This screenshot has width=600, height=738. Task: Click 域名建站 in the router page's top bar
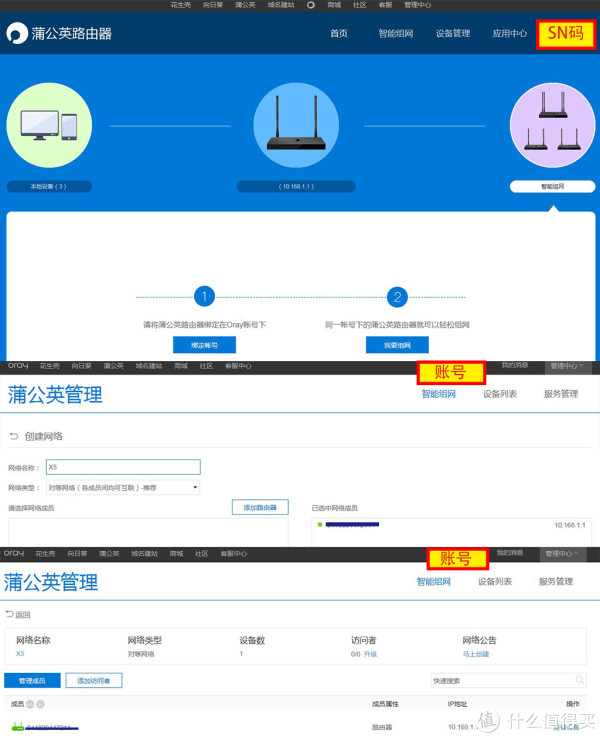(281, 5)
